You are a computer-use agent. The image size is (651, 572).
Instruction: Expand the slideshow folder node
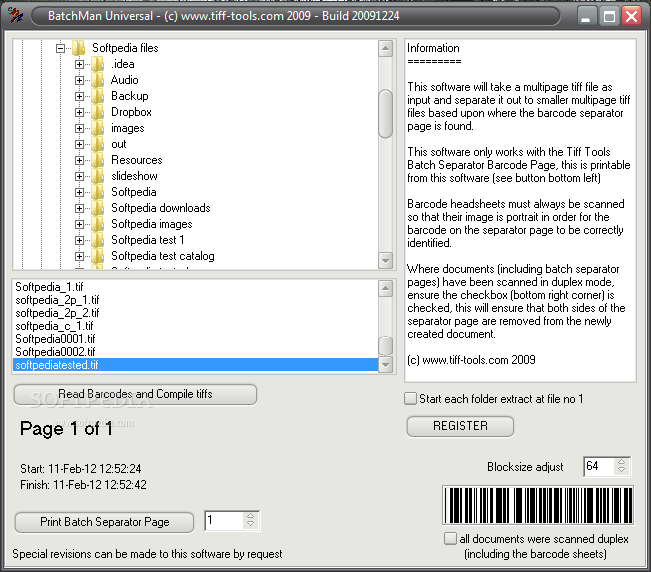[x=79, y=176]
